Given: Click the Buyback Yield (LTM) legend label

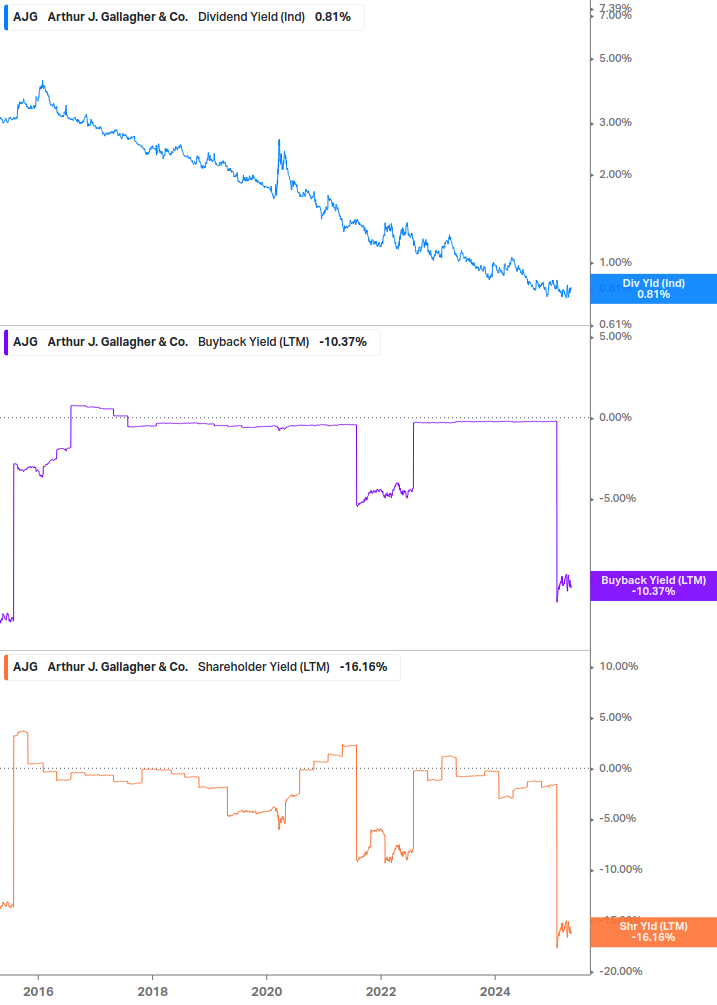Looking at the screenshot, I should (x=253, y=342).
